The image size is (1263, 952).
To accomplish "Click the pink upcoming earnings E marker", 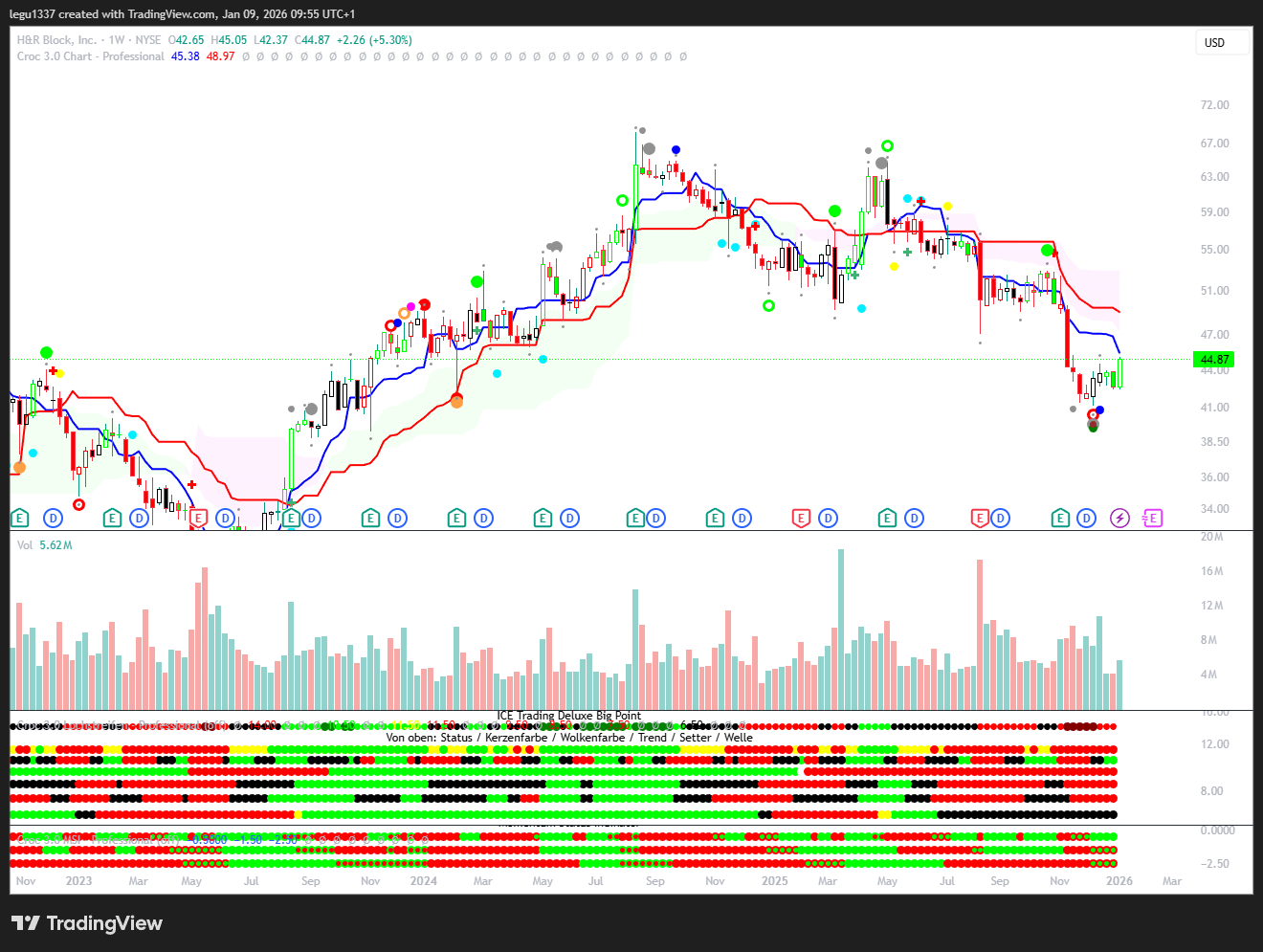I will [1152, 519].
